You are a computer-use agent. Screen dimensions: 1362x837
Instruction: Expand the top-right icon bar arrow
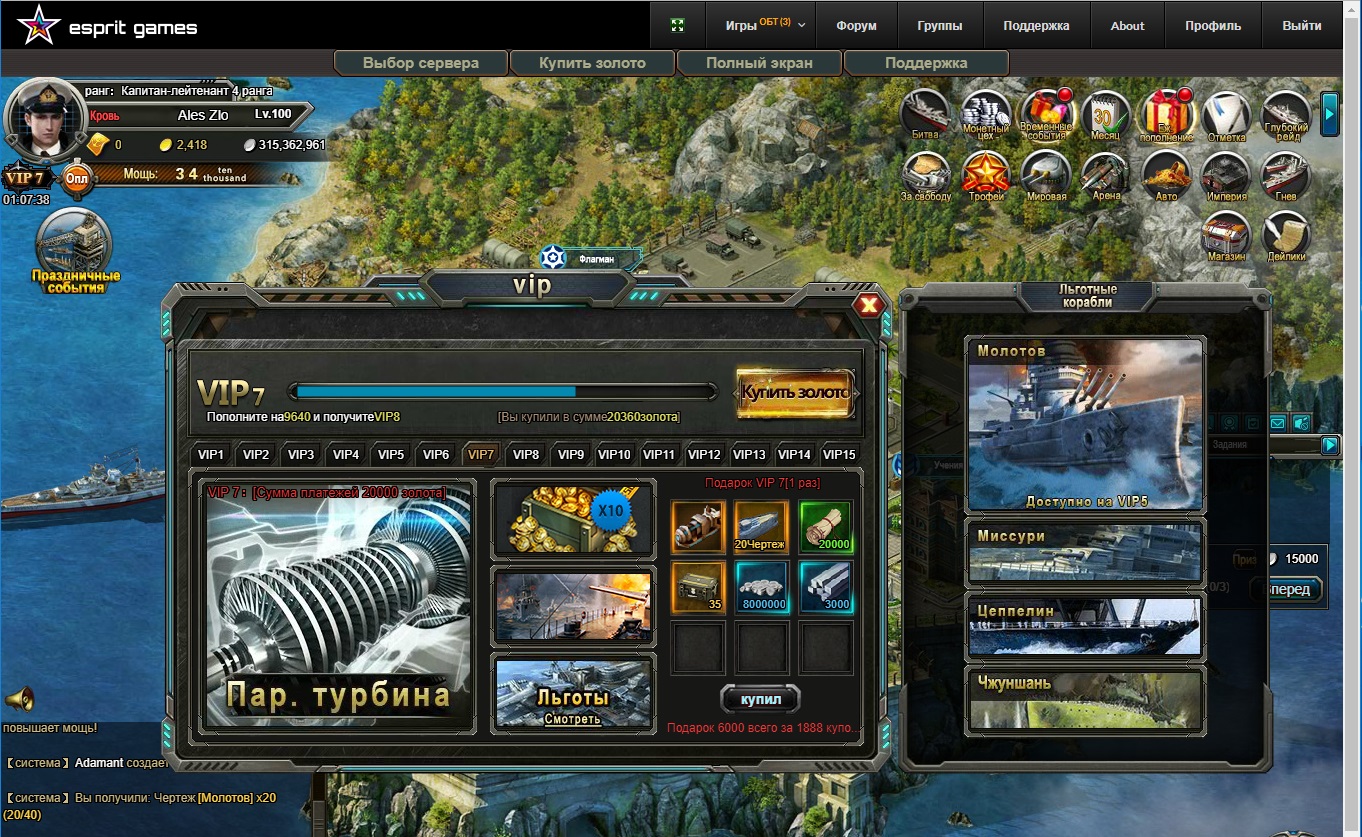pyautogui.click(x=1330, y=113)
